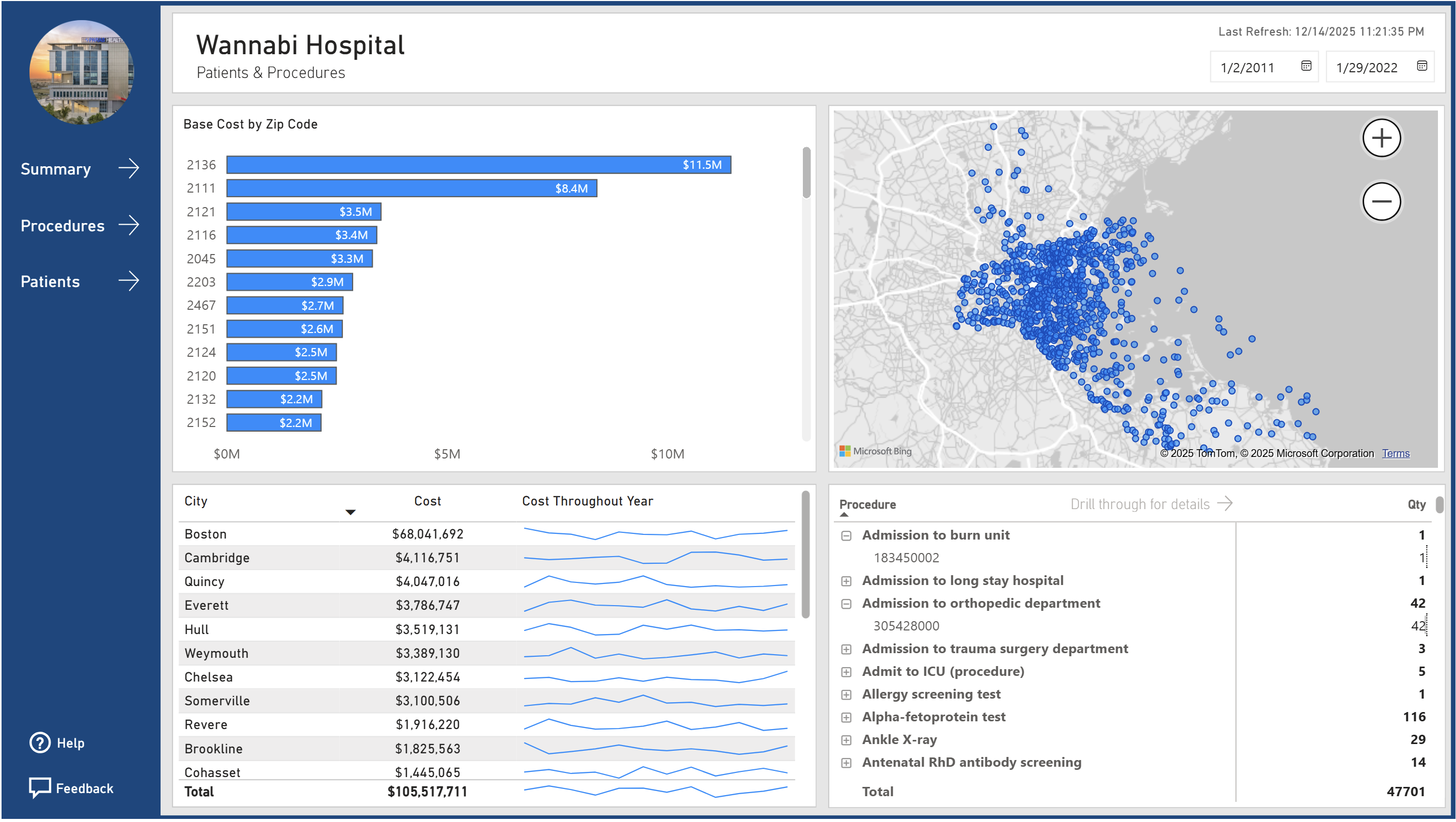Image resolution: width=1456 pixels, height=822 pixels.
Task: Collapse Admission to orthopedic department row
Action: coord(846,604)
